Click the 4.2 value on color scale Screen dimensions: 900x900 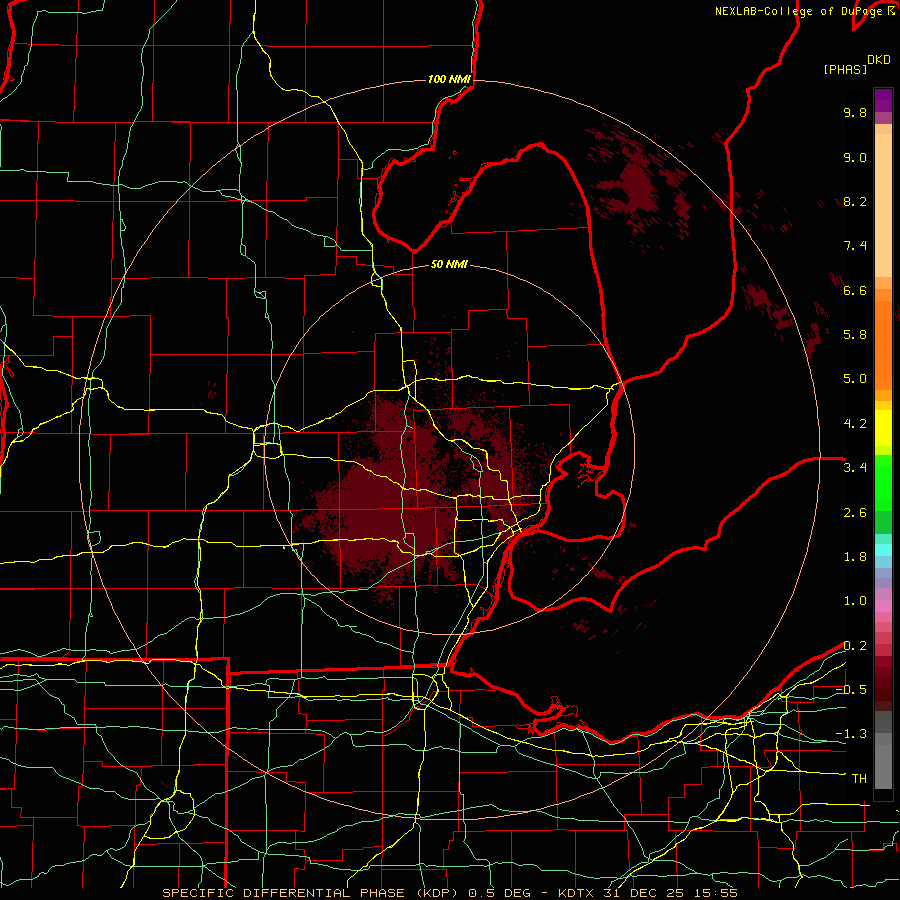click(855, 424)
